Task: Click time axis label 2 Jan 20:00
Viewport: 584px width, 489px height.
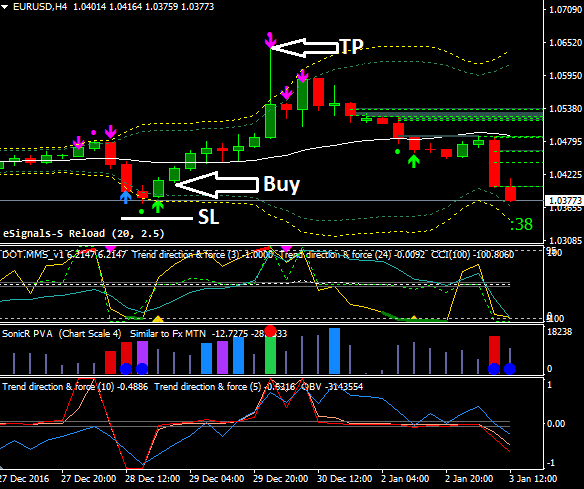Action: pyautogui.click(x=470, y=479)
